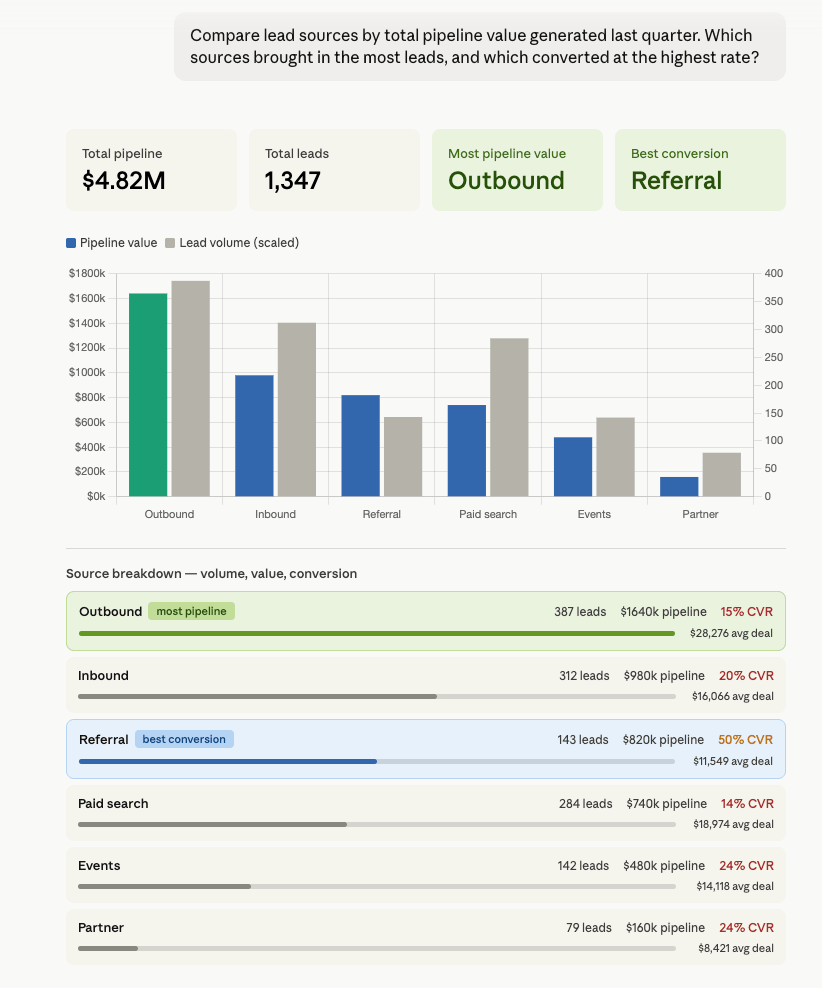Click the blue Referral progress bar

coord(377,761)
